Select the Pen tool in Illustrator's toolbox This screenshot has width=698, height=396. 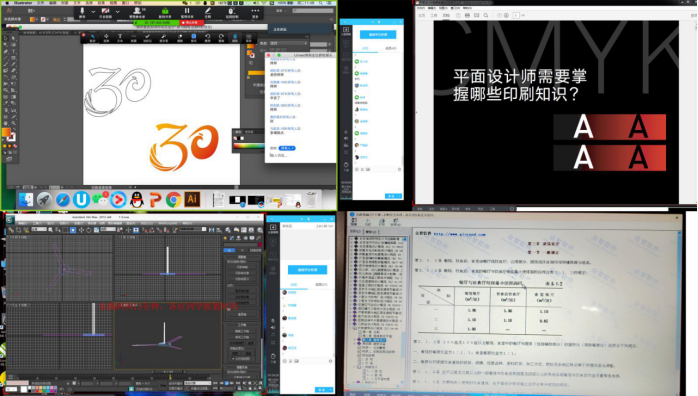[5, 51]
